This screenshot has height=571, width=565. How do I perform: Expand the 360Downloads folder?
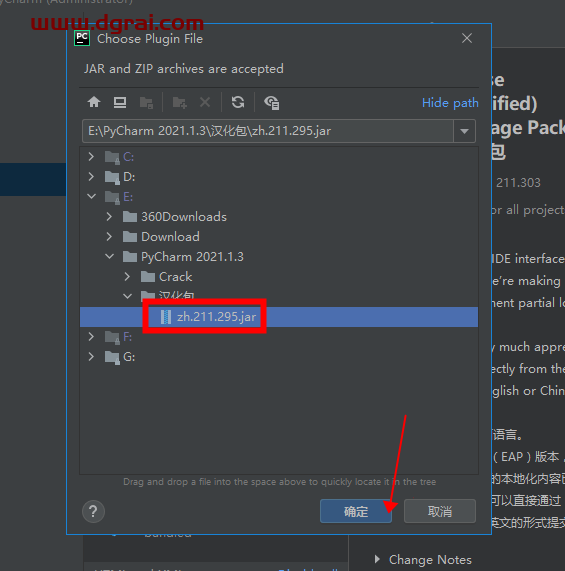pyautogui.click(x=109, y=217)
